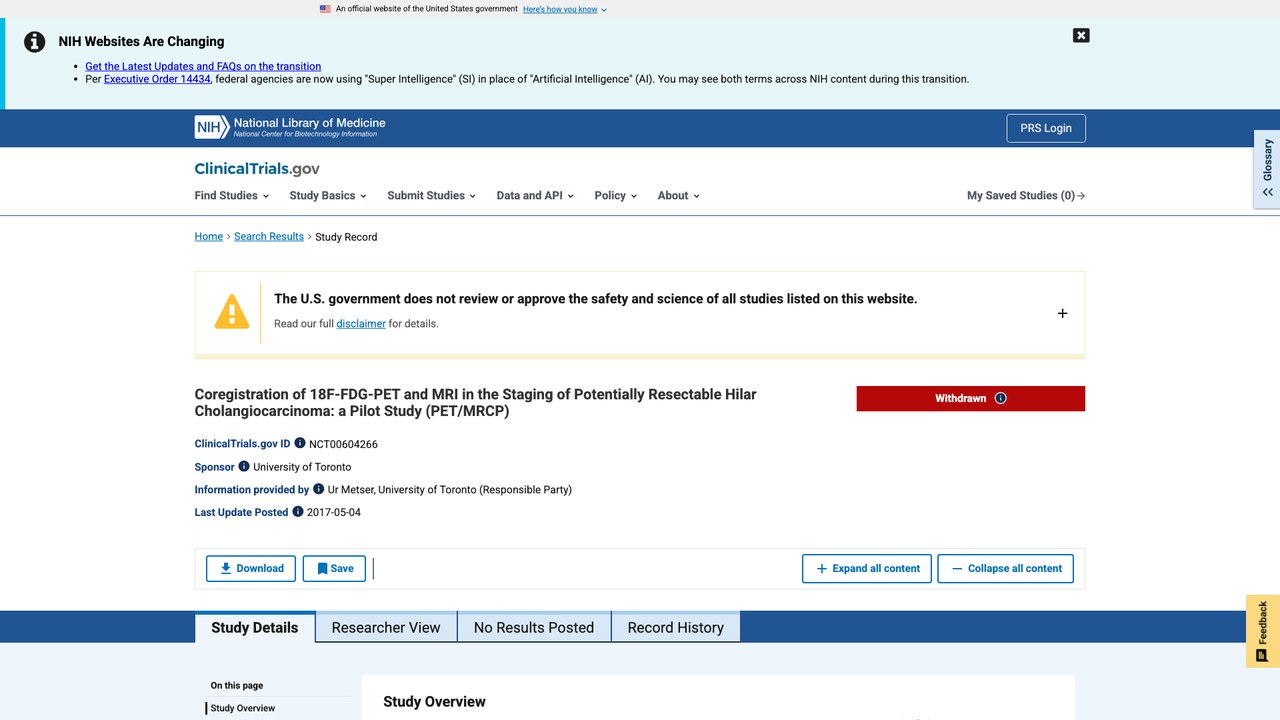Click info icon beside ClinicalTrials.gov ID
Screen dimensions: 1280x720
[300, 443]
